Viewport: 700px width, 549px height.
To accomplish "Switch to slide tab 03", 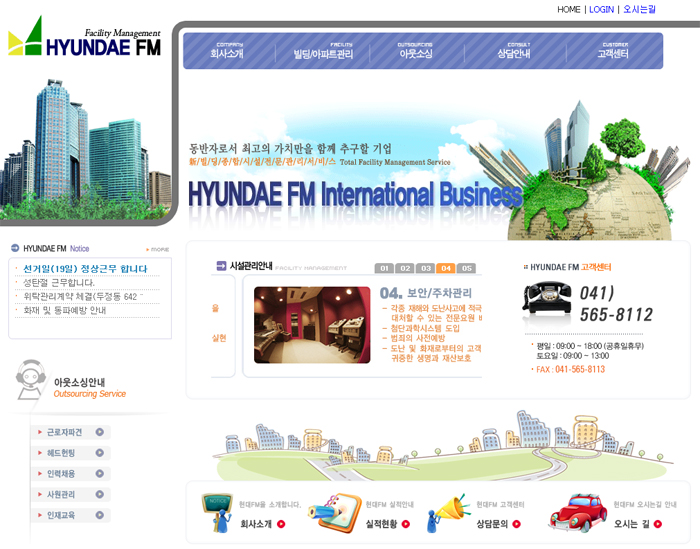I will click(x=425, y=268).
